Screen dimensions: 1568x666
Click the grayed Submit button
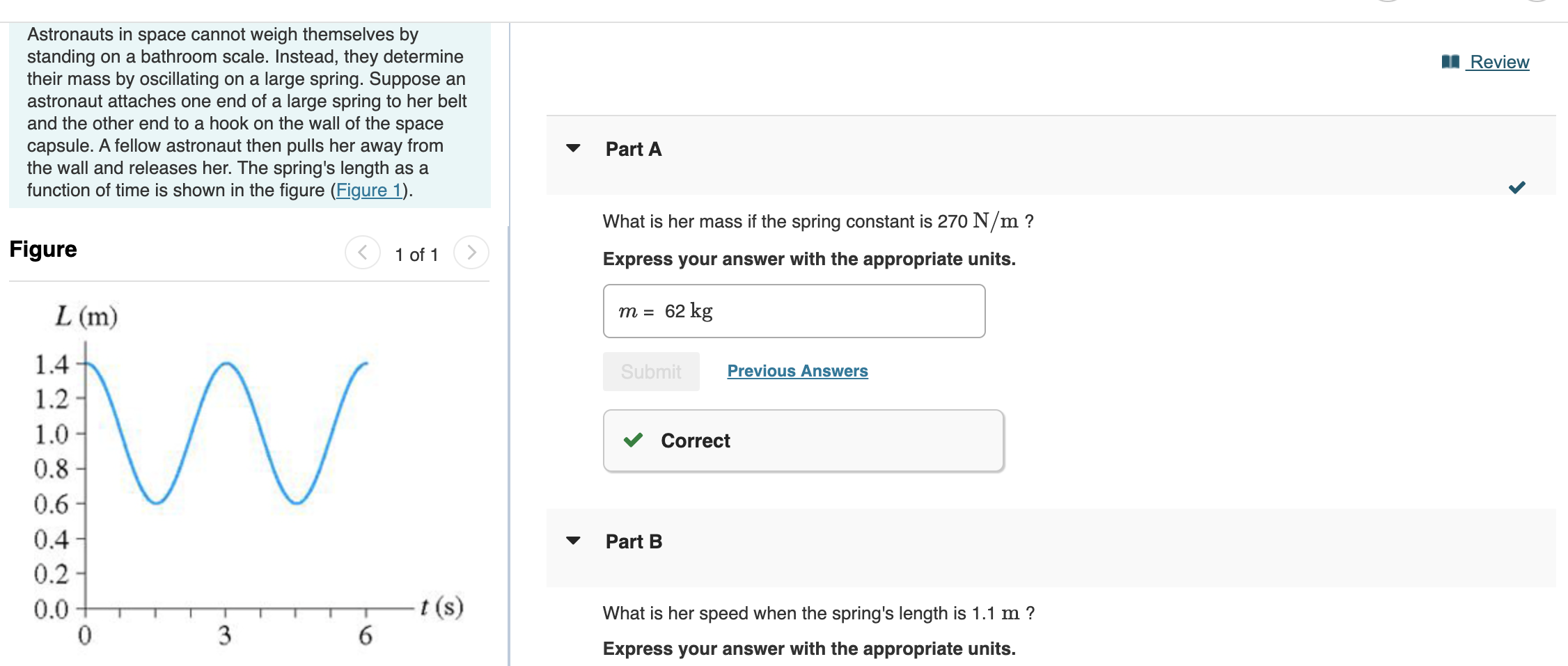click(x=651, y=372)
